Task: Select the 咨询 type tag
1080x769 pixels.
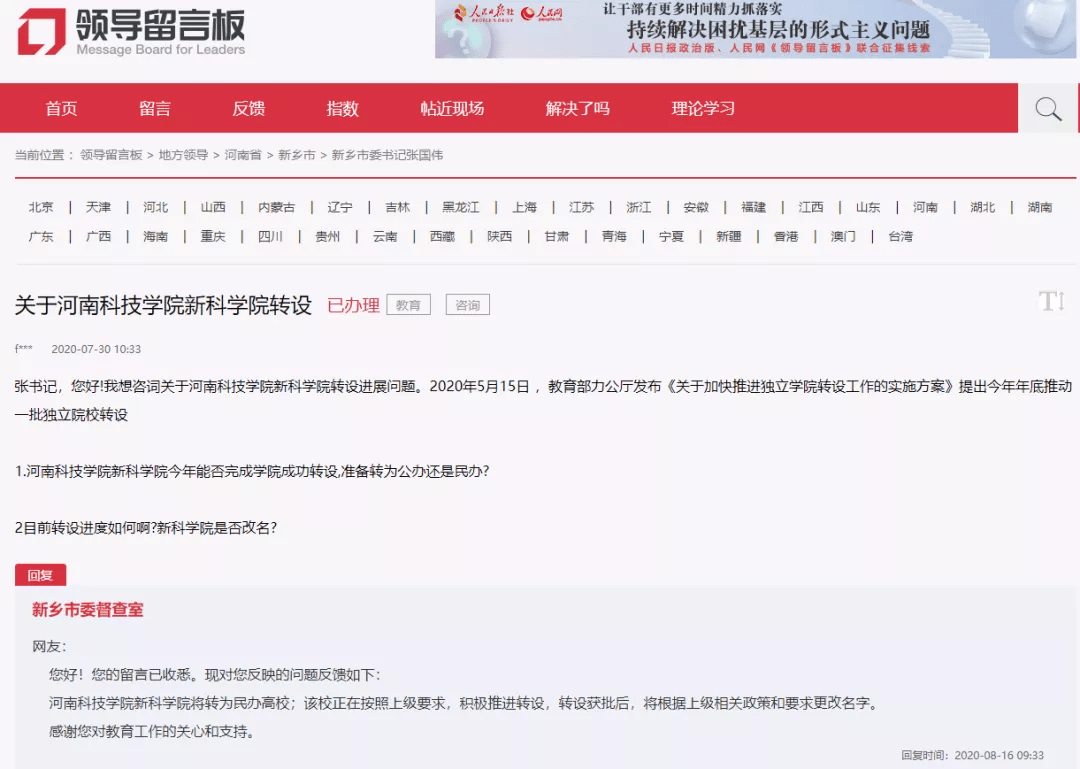Action: (x=467, y=304)
